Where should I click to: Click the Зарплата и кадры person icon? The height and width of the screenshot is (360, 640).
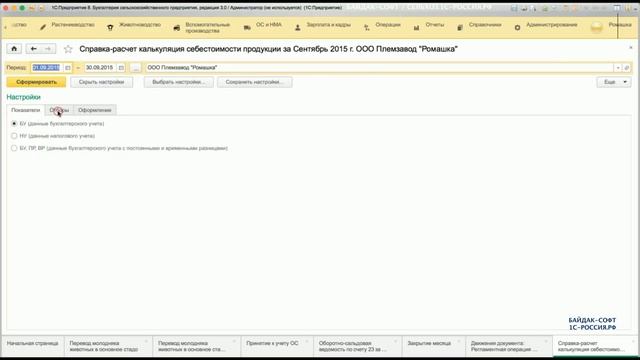298,27
